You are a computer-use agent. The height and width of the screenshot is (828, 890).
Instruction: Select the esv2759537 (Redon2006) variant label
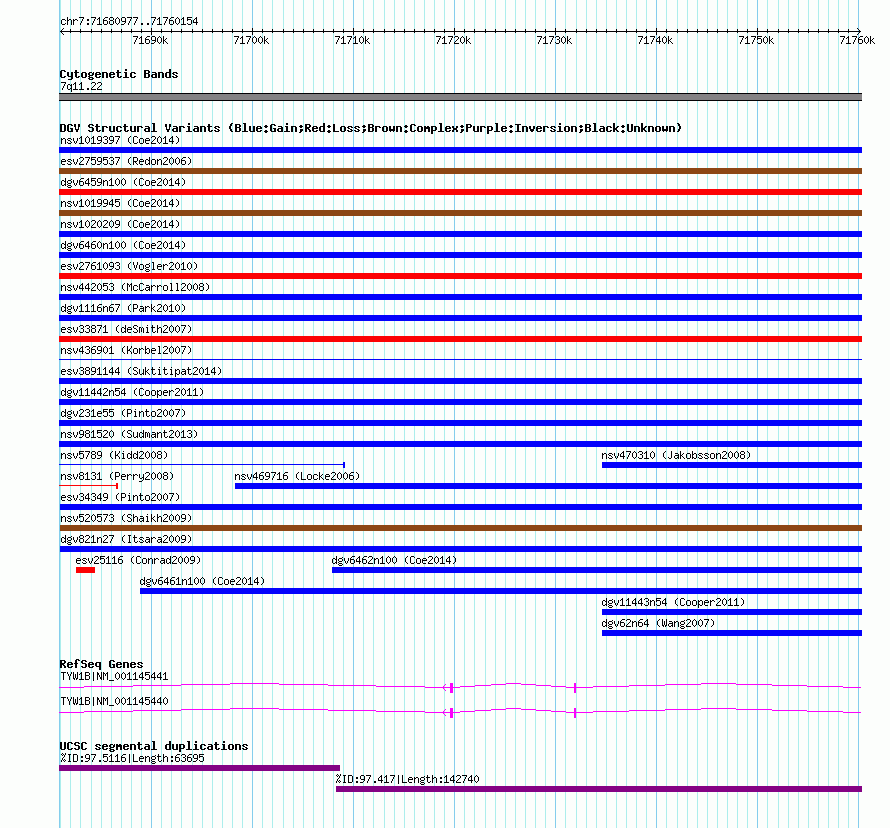click(126, 161)
